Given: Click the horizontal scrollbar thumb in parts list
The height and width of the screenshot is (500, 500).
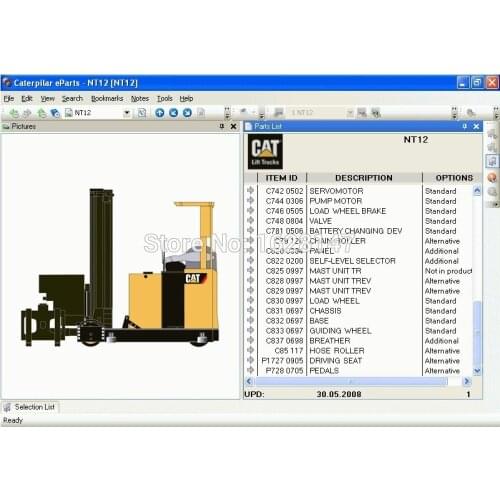Looking at the screenshot, I should click(x=350, y=381).
